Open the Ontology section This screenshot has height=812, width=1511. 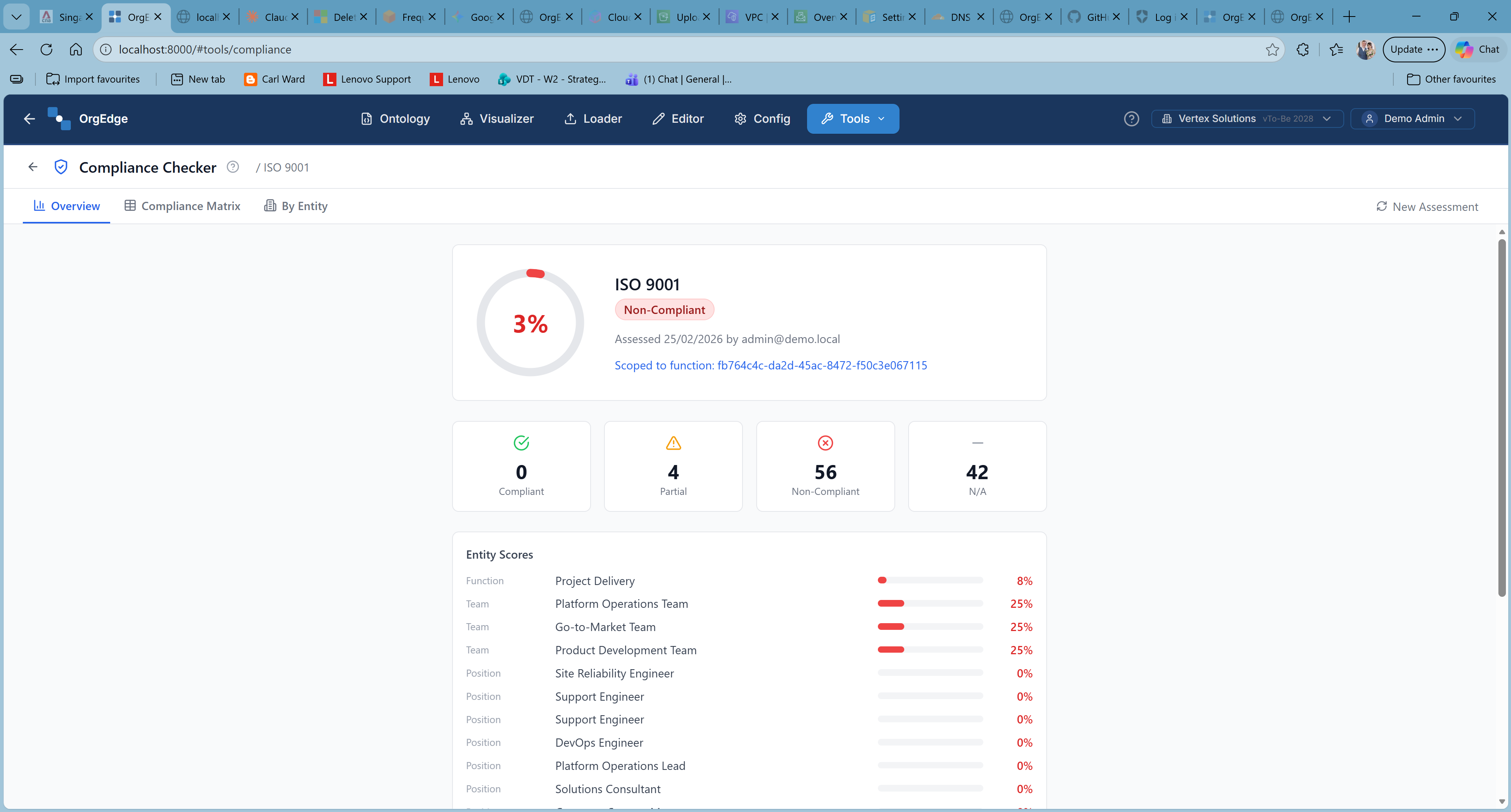pos(395,118)
